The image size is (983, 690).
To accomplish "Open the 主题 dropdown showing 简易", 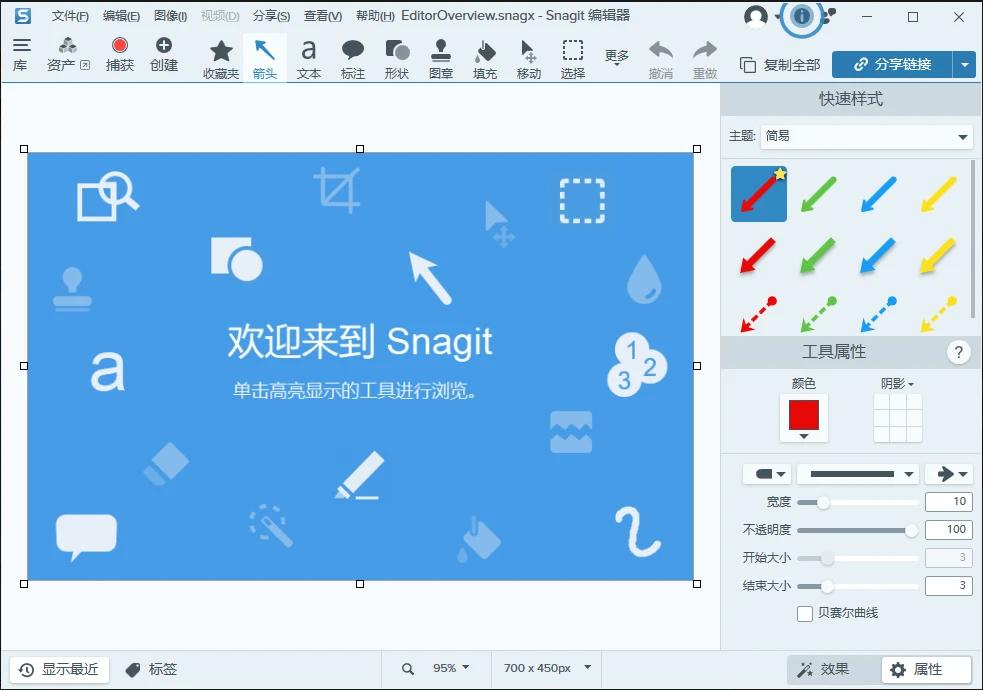I will [x=866, y=136].
